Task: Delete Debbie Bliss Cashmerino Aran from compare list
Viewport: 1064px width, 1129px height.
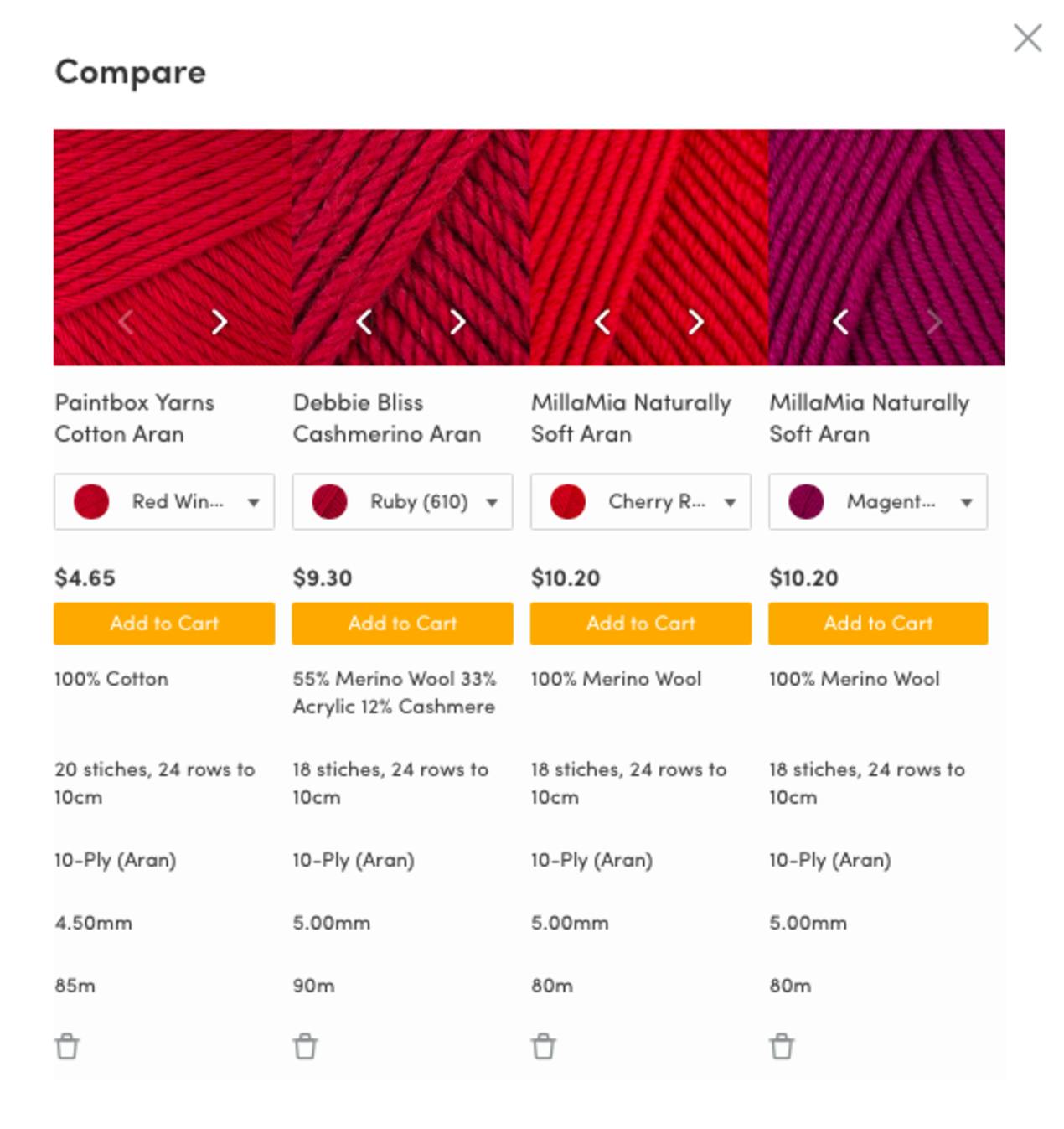Action: point(305,1045)
